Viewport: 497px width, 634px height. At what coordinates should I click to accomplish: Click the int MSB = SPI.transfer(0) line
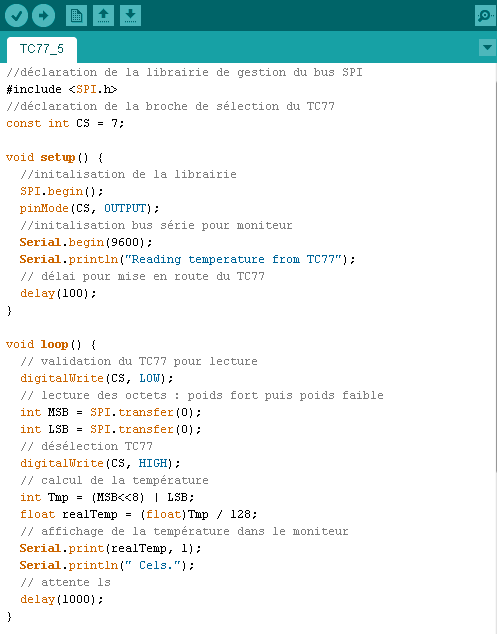click(110, 412)
